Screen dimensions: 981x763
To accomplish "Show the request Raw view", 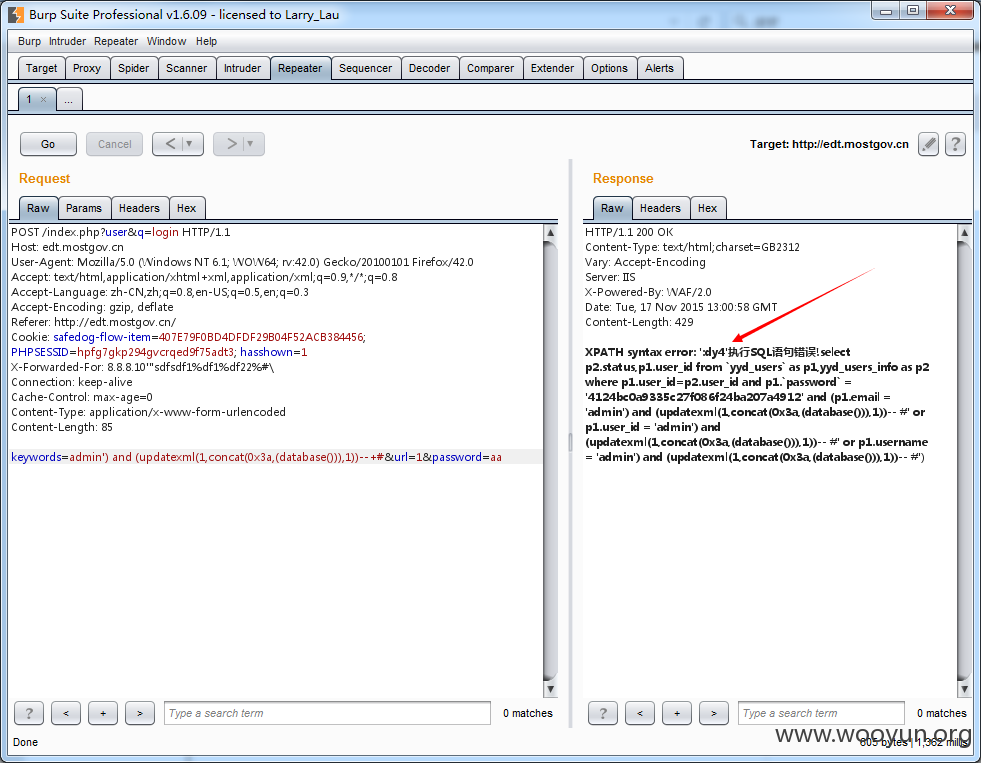I will coord(38,208).
